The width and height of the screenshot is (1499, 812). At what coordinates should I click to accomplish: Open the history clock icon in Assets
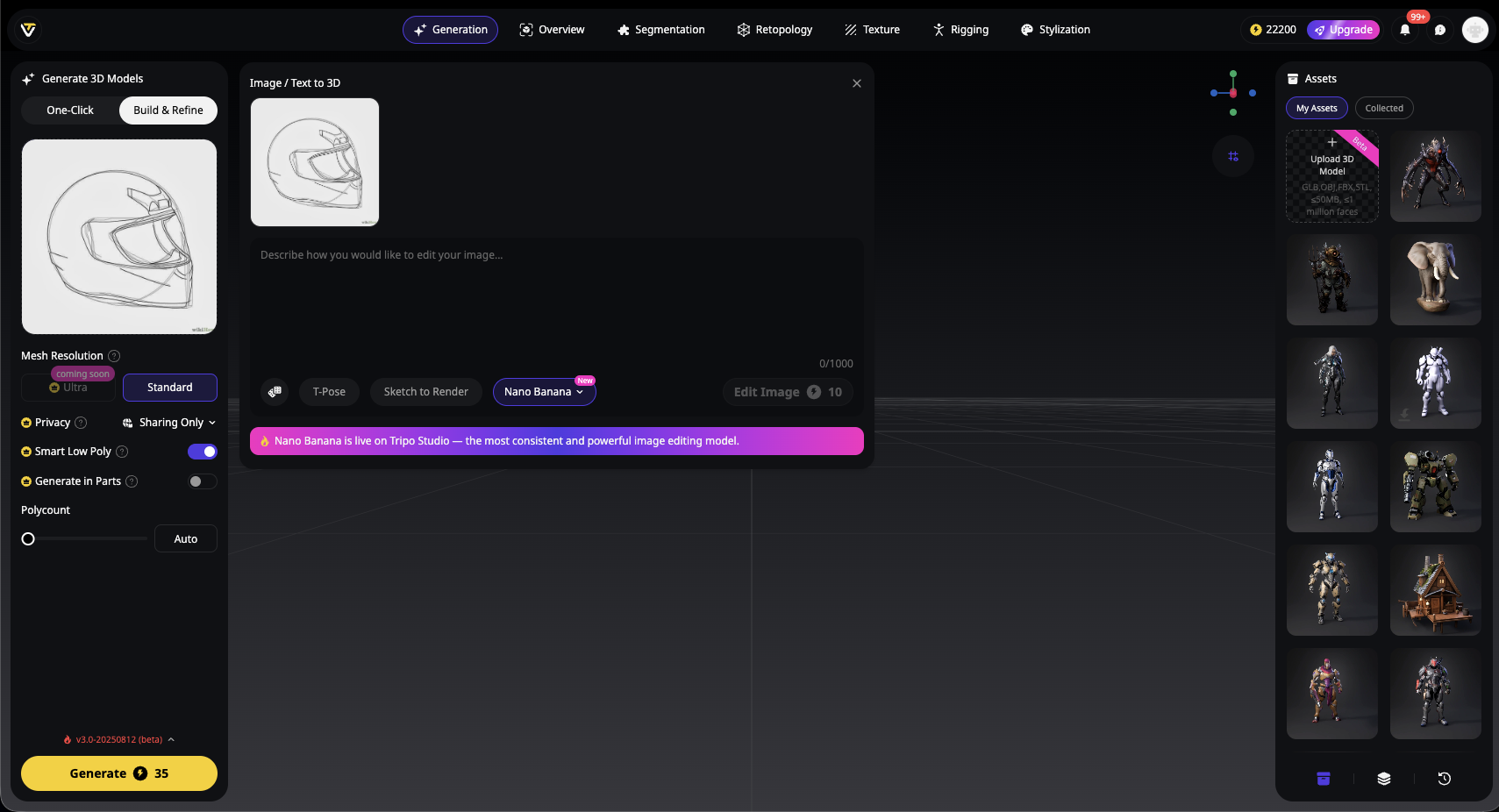coord(1444,779)
